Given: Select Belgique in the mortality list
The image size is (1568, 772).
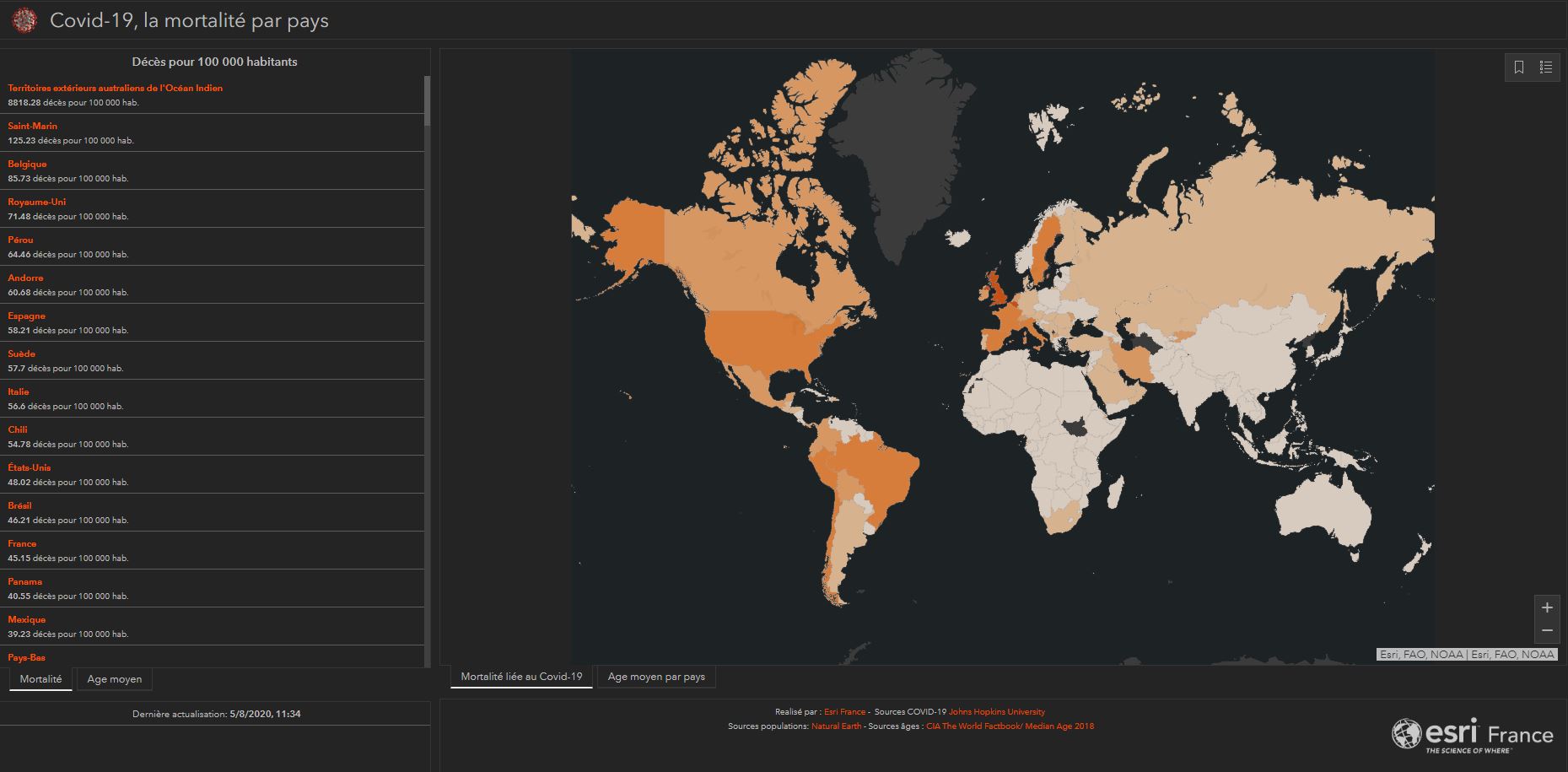Looking at the screenshot, I should [x=27, y=165].
